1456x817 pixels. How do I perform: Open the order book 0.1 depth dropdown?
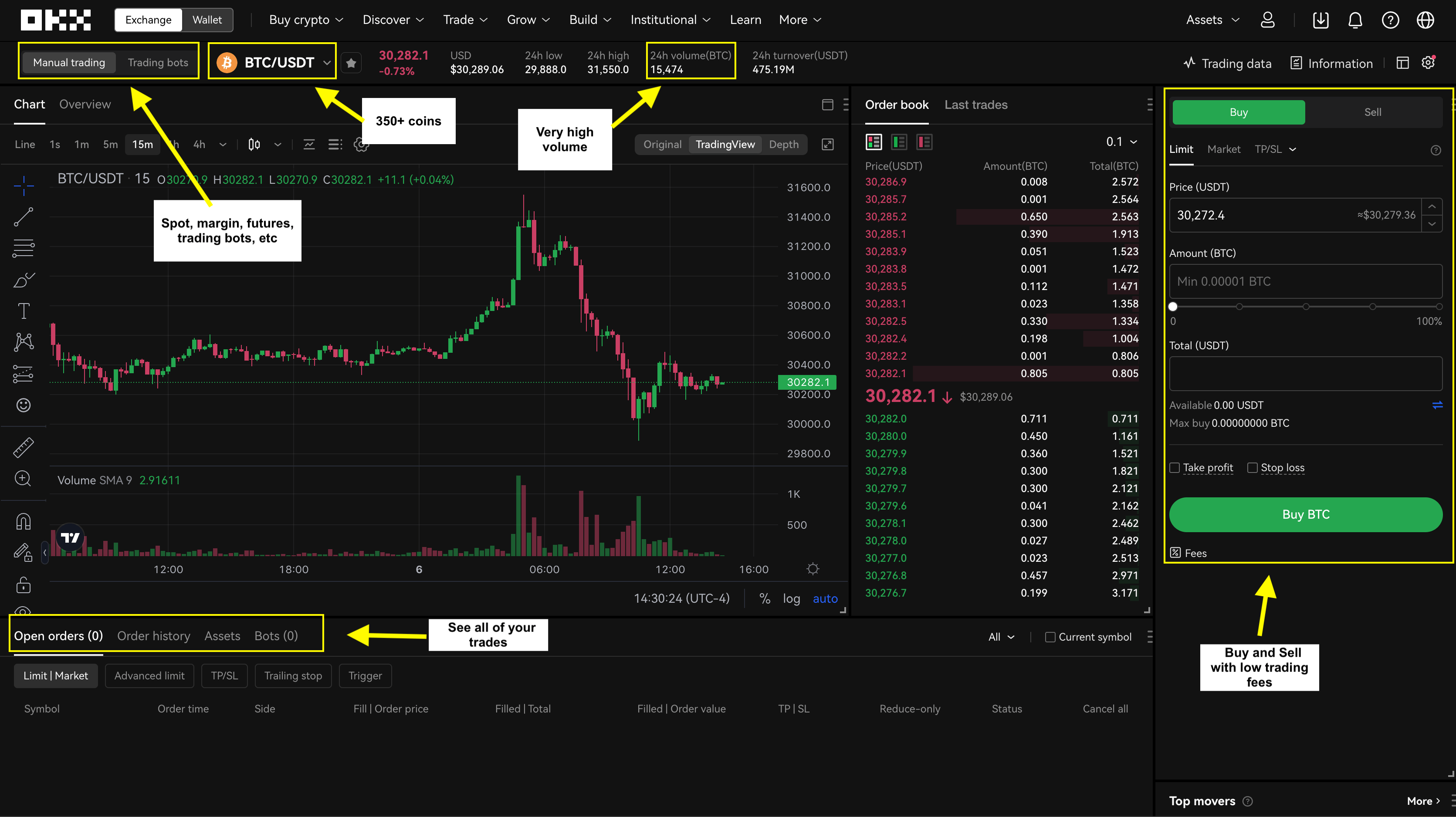point(1121,142)
